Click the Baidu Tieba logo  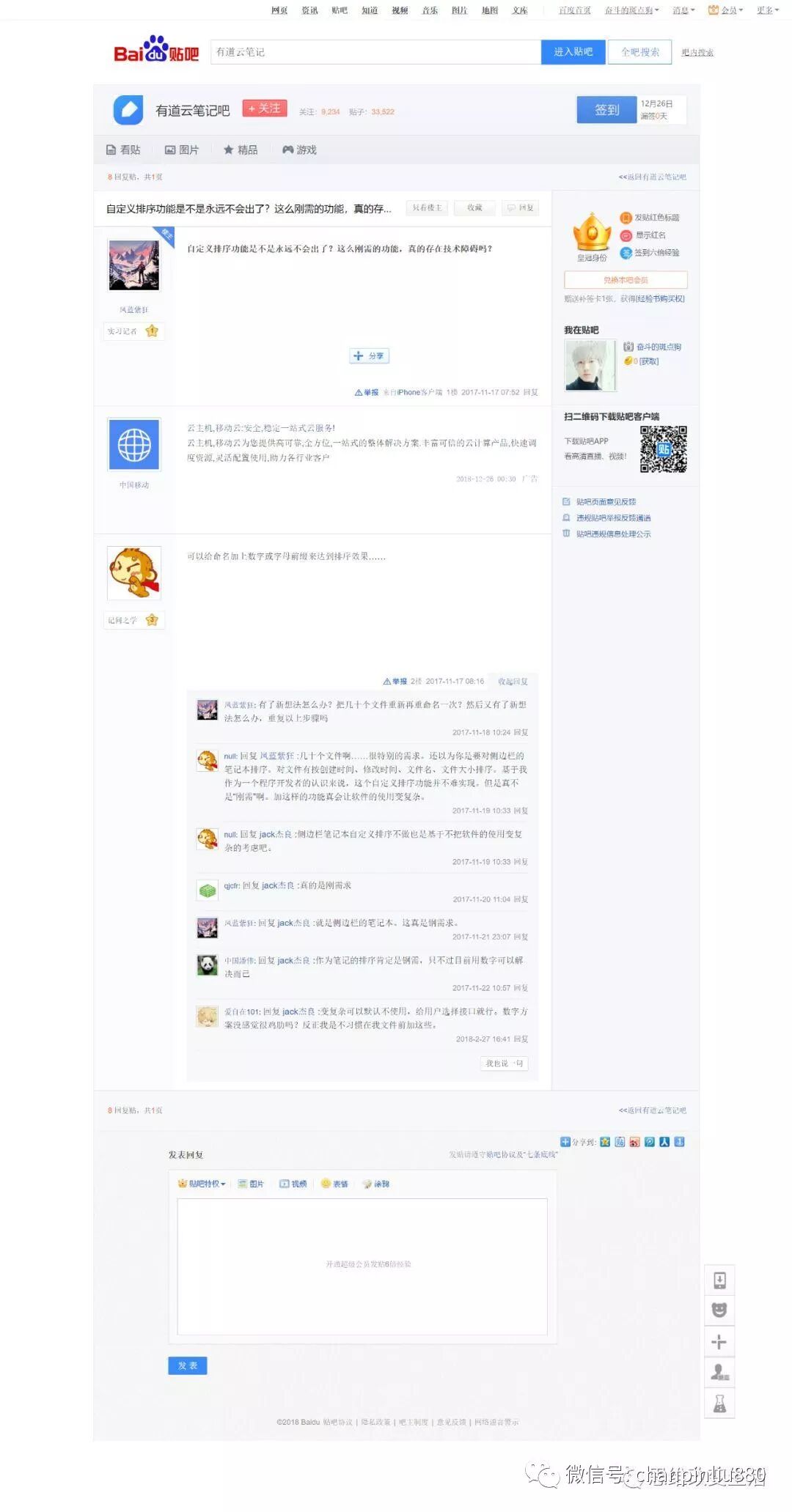[156, 50]
